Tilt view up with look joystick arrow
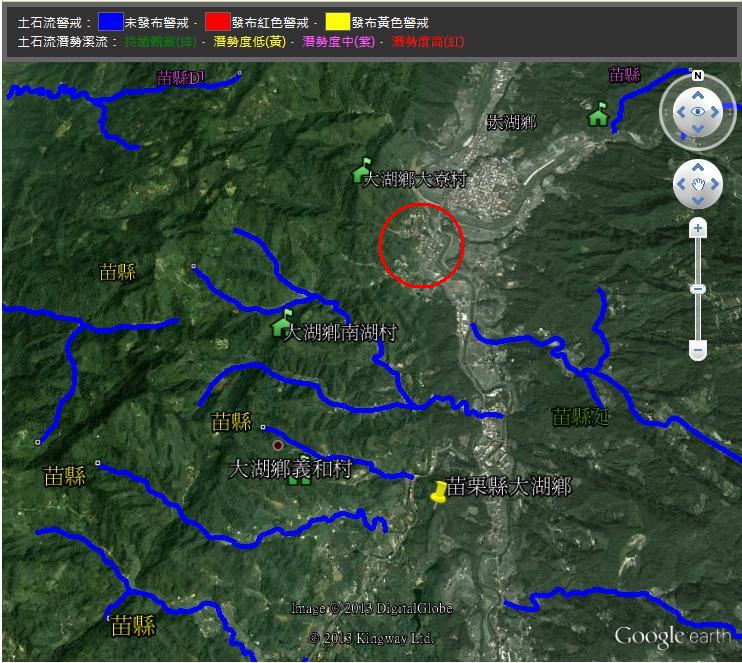The width and height of the screenshot is (742, 663). 698,94
